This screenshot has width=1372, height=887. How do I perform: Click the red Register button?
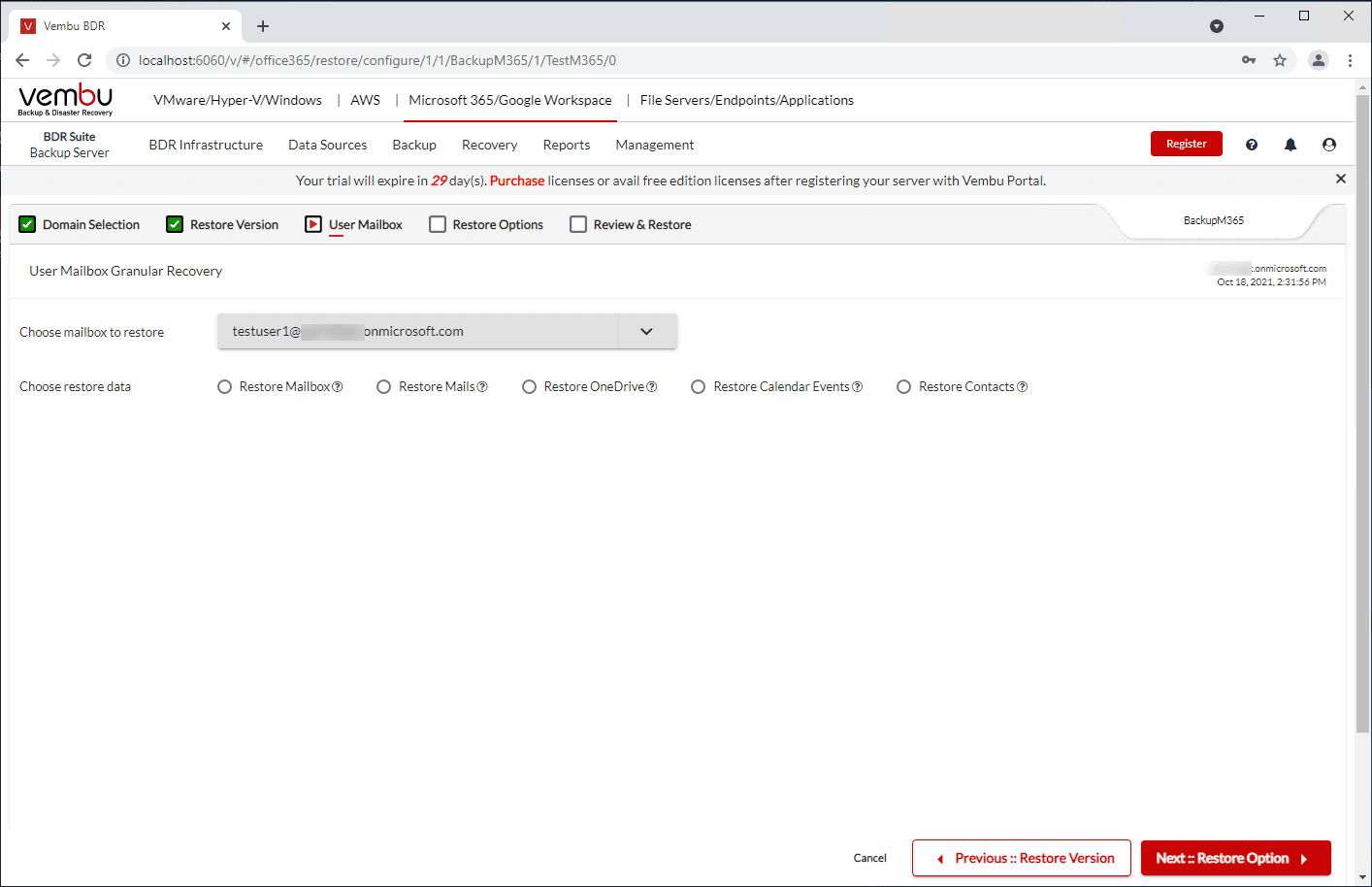1187,144
